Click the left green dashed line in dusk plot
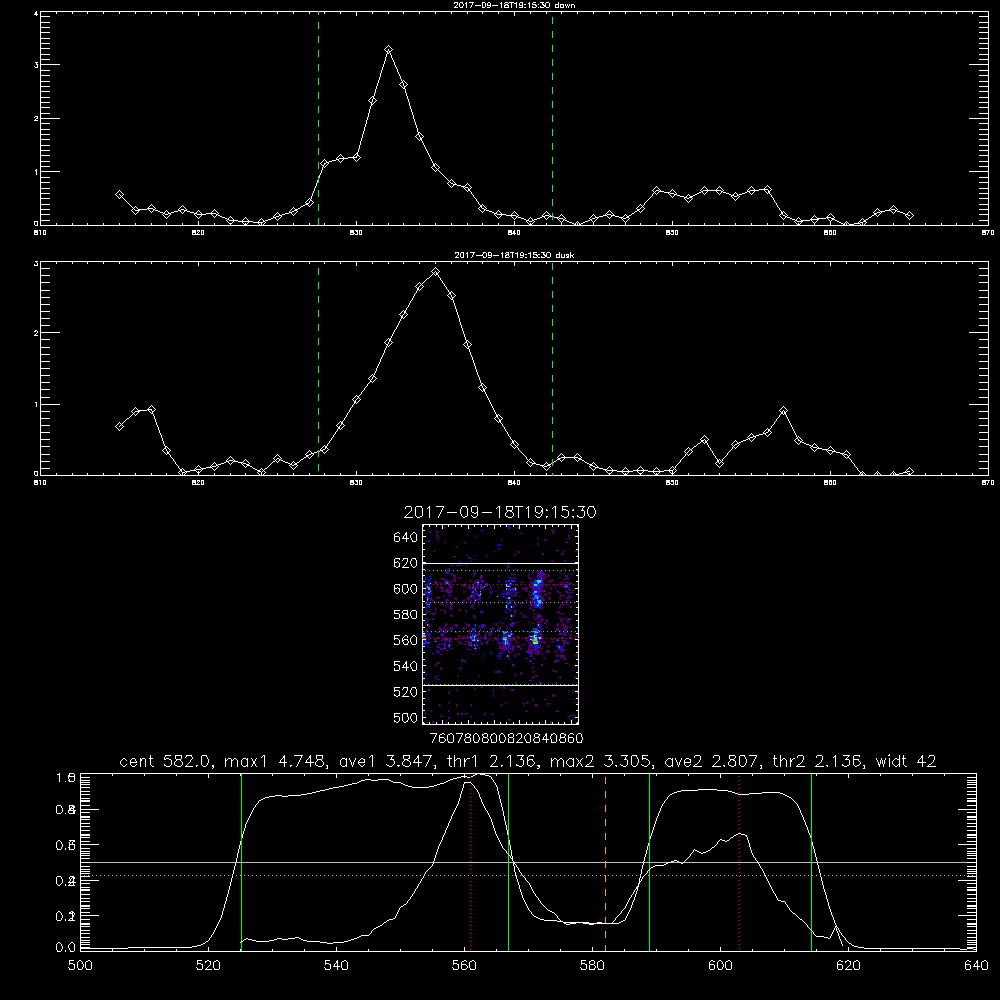This screenshot has width=1000, height=1000. [318, 369]
